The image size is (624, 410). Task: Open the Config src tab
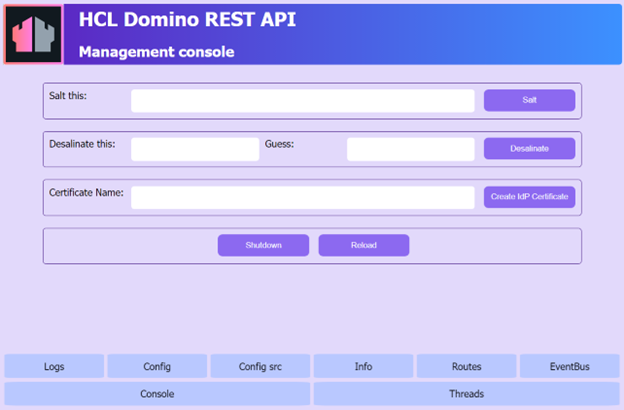click(260, 367)
